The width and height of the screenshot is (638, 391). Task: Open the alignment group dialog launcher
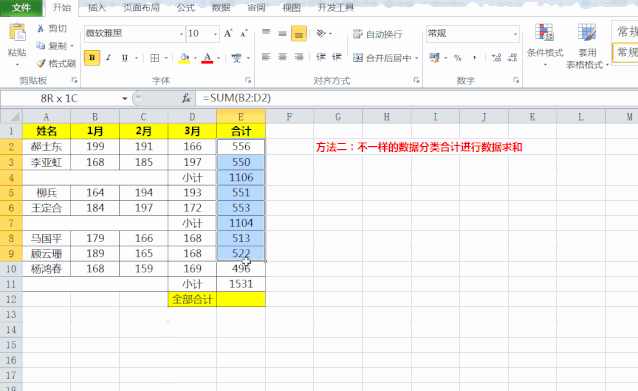pyautogui.click(x=416, y=80)
